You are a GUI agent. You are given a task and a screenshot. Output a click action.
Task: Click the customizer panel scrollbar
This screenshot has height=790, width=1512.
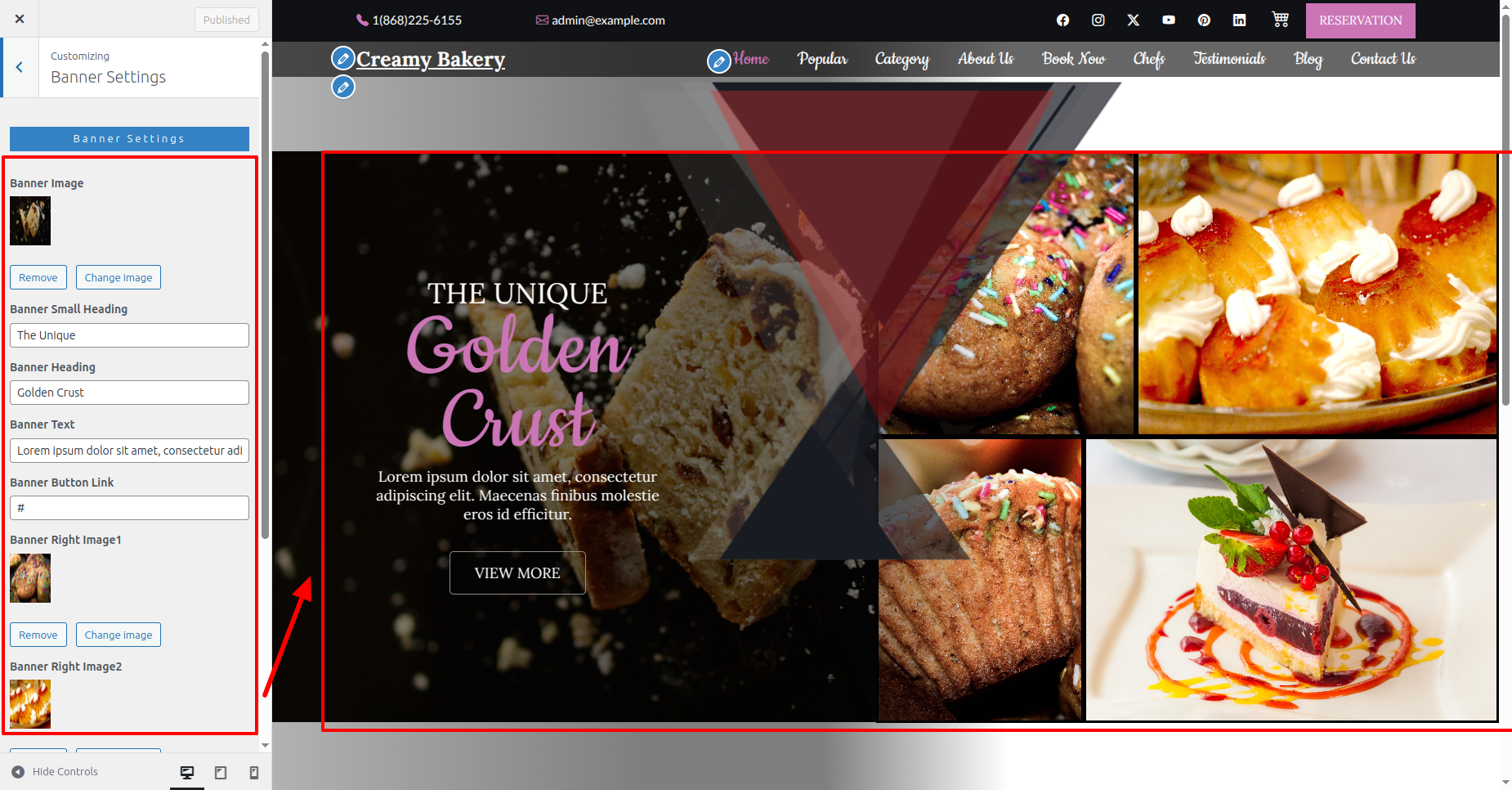coord(265,294)
